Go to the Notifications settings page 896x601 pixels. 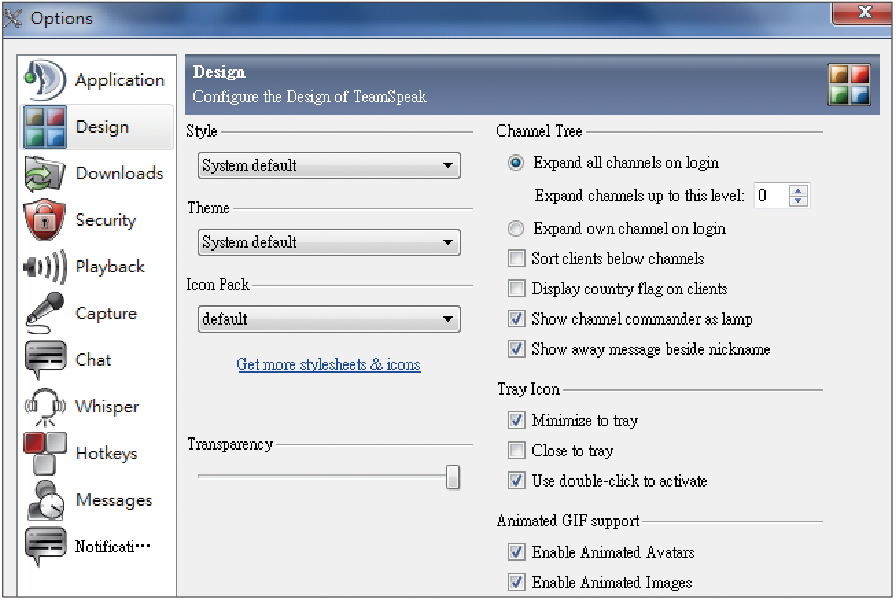112,547
